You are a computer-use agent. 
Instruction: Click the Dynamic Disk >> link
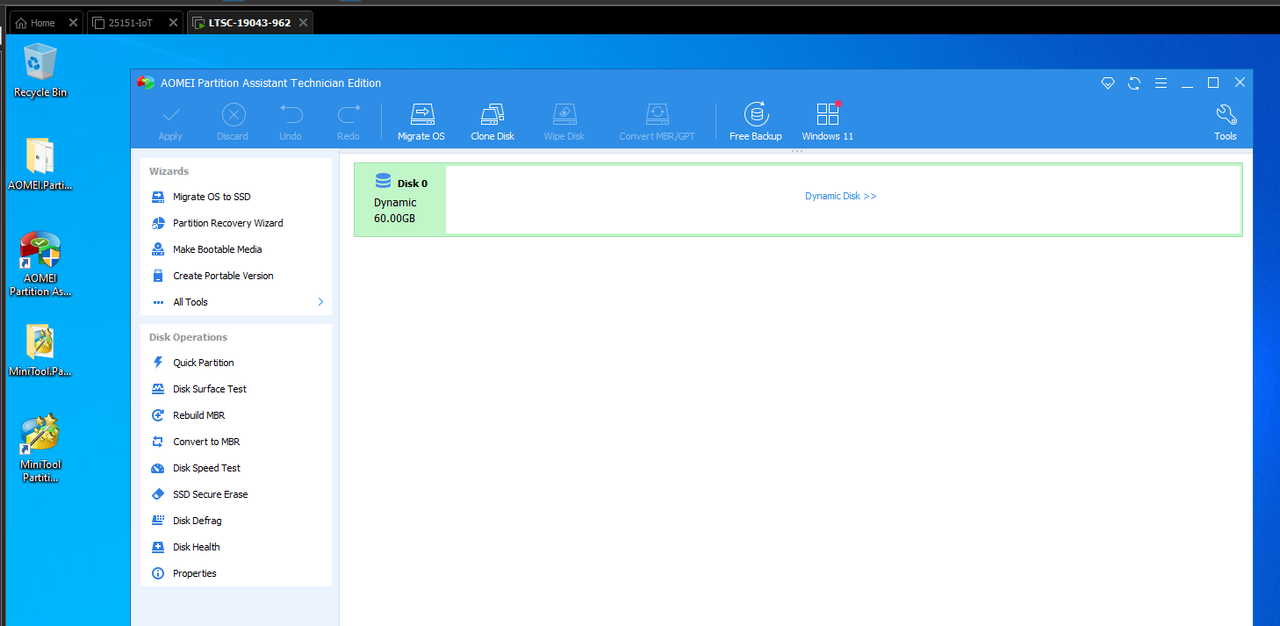pyautogui.click(x=841, y=196)
